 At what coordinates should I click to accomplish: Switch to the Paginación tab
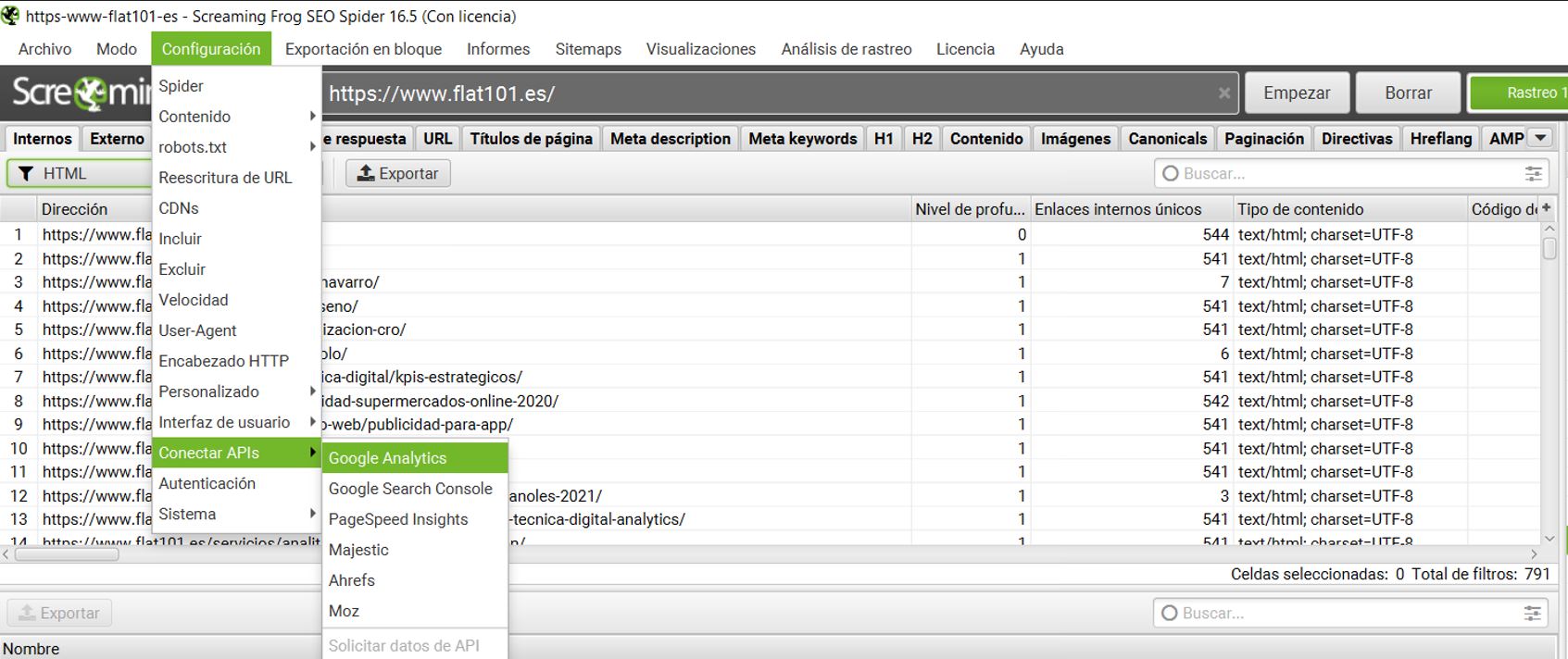[1263, 138]
